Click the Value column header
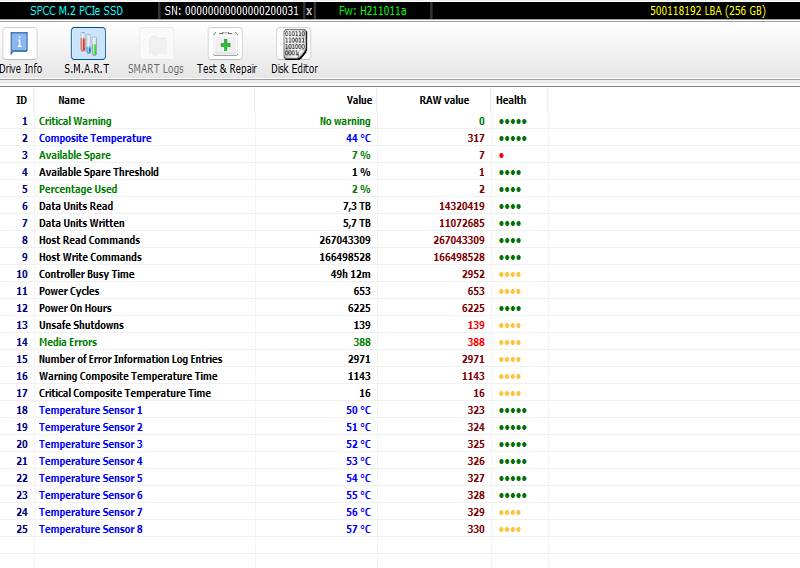 point(359,100)
